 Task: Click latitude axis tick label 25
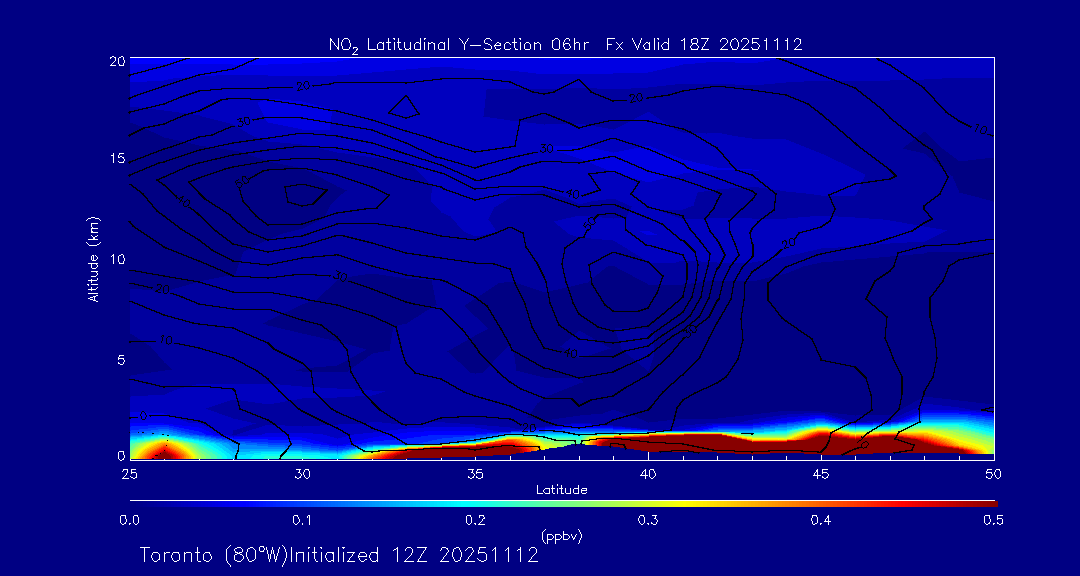coord(129,472)
